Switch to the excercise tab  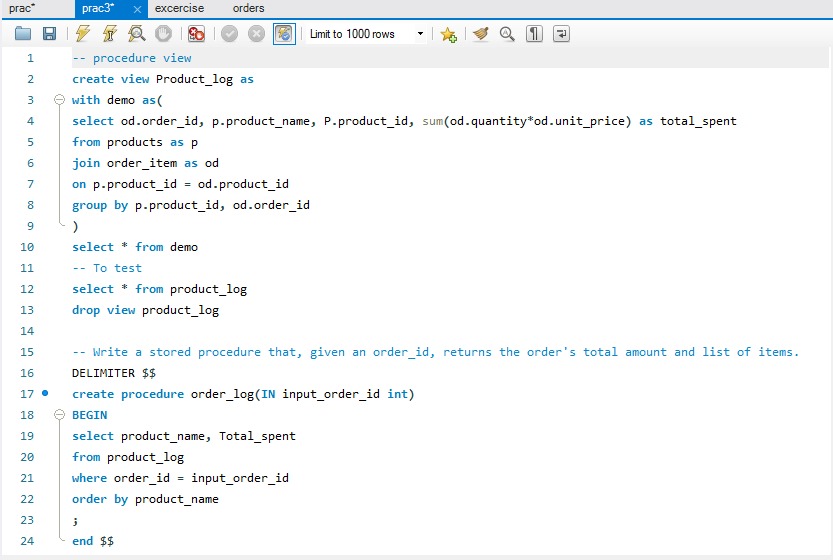coord(179,9)
